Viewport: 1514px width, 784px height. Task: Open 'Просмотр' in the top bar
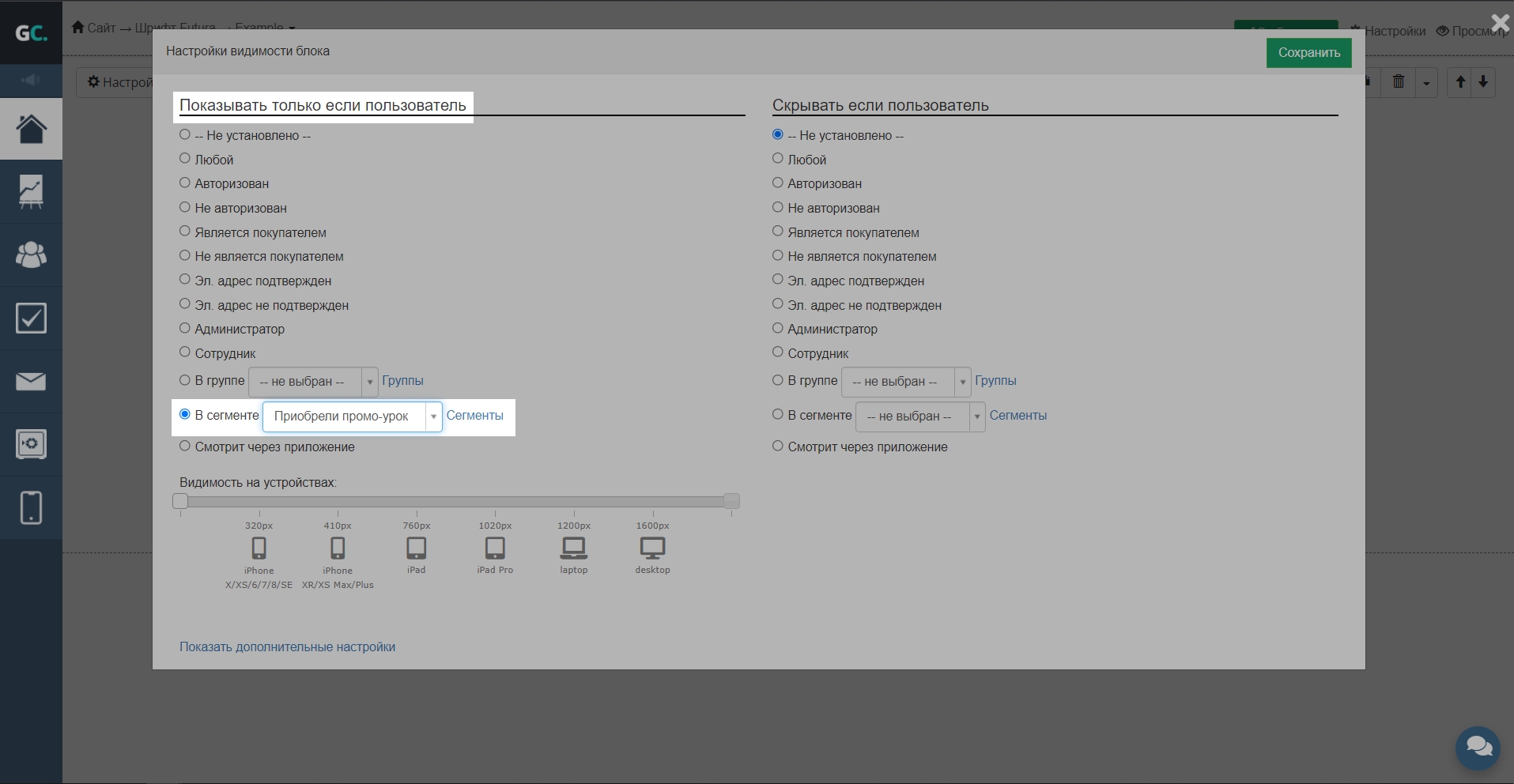click(1472, 31)
